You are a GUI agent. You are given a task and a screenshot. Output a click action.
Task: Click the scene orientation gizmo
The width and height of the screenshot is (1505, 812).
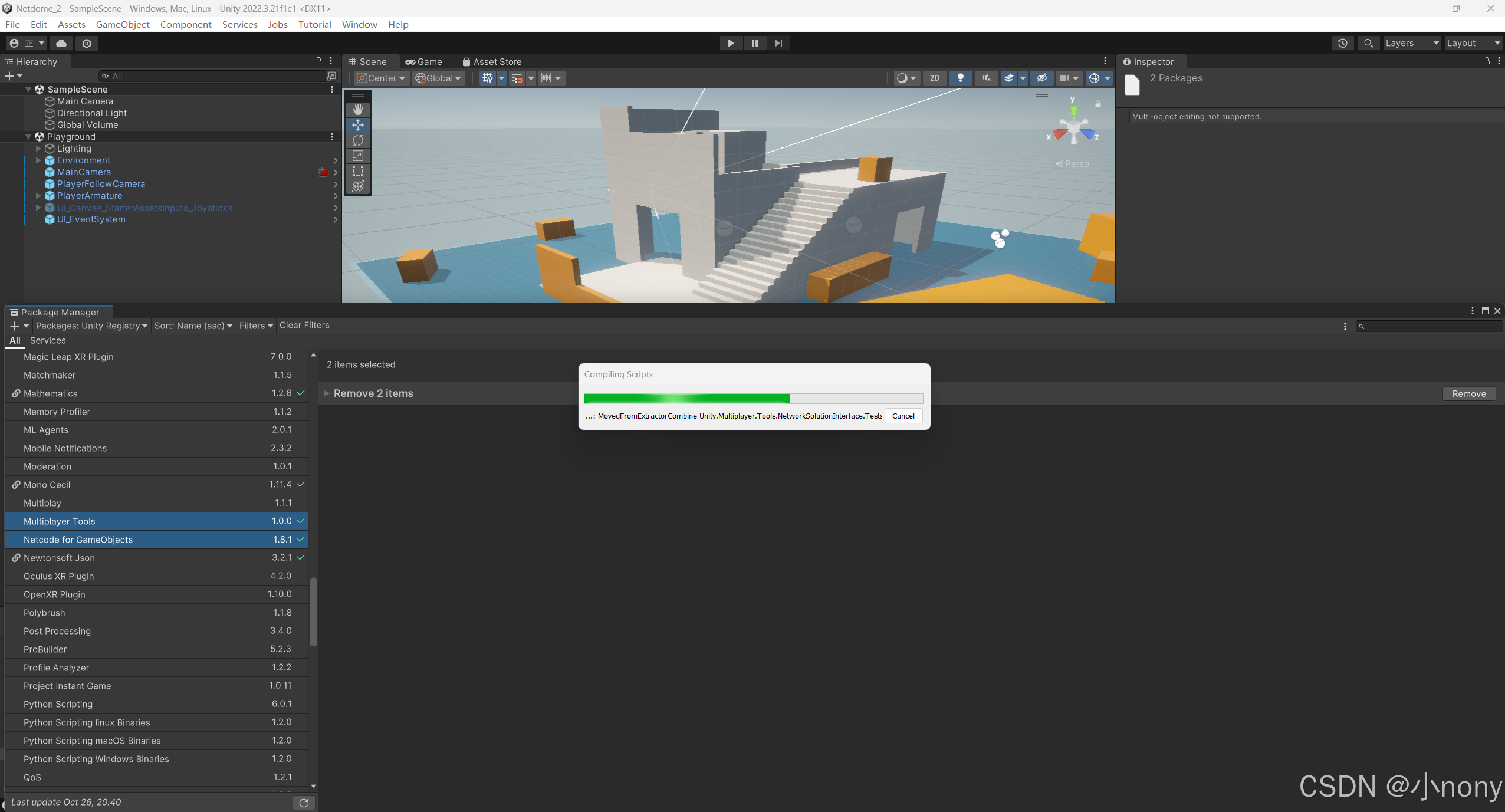click(1073, 125)
